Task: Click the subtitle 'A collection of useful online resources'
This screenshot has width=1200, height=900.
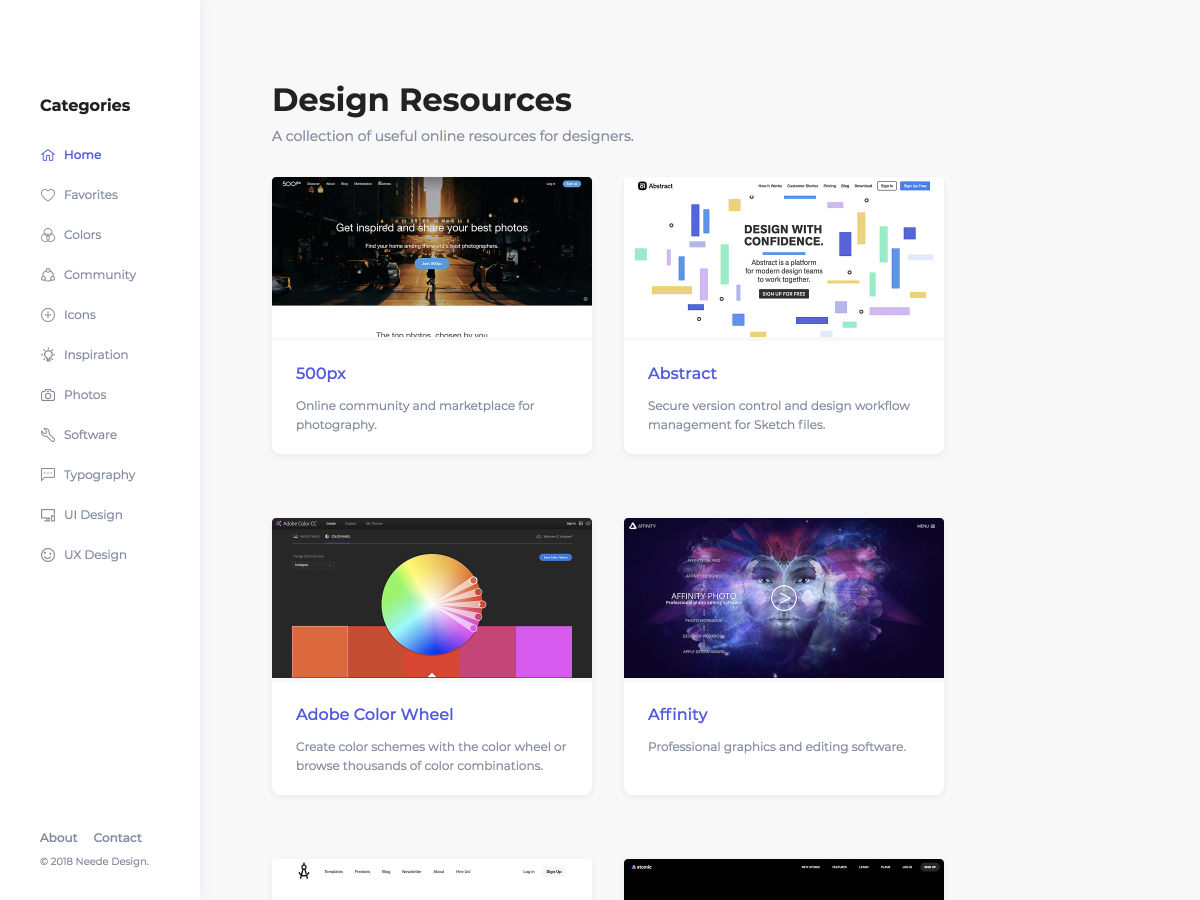Action: (453, 136)
